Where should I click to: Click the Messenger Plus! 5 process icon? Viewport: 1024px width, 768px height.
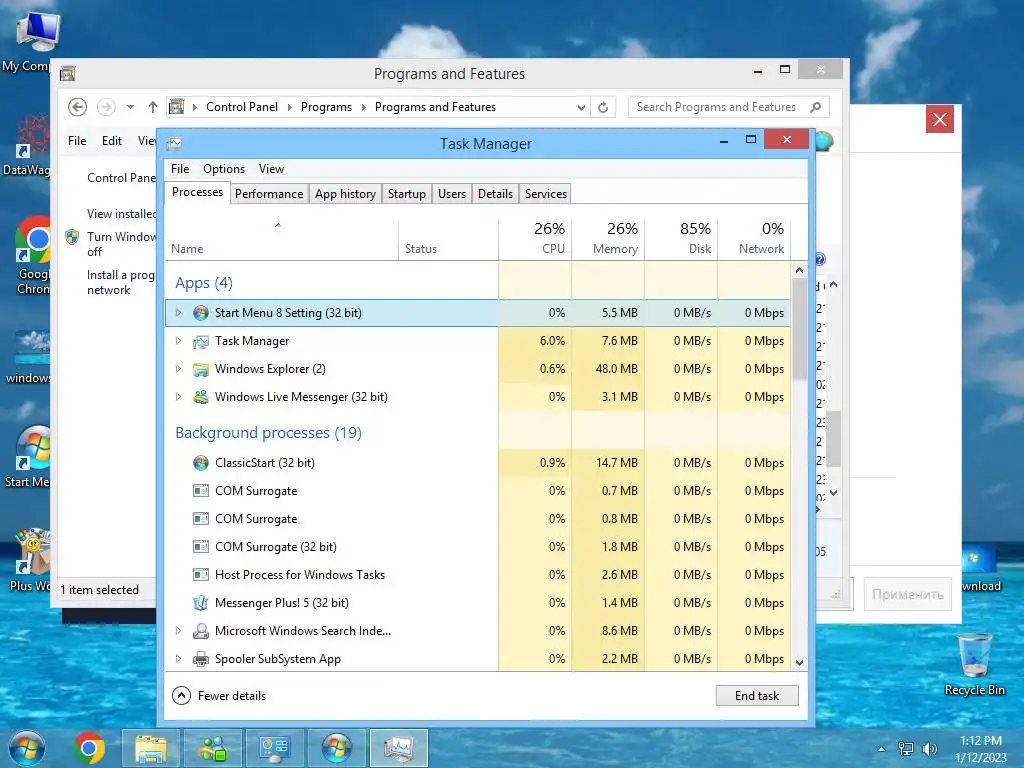click(x=200, y=603)
